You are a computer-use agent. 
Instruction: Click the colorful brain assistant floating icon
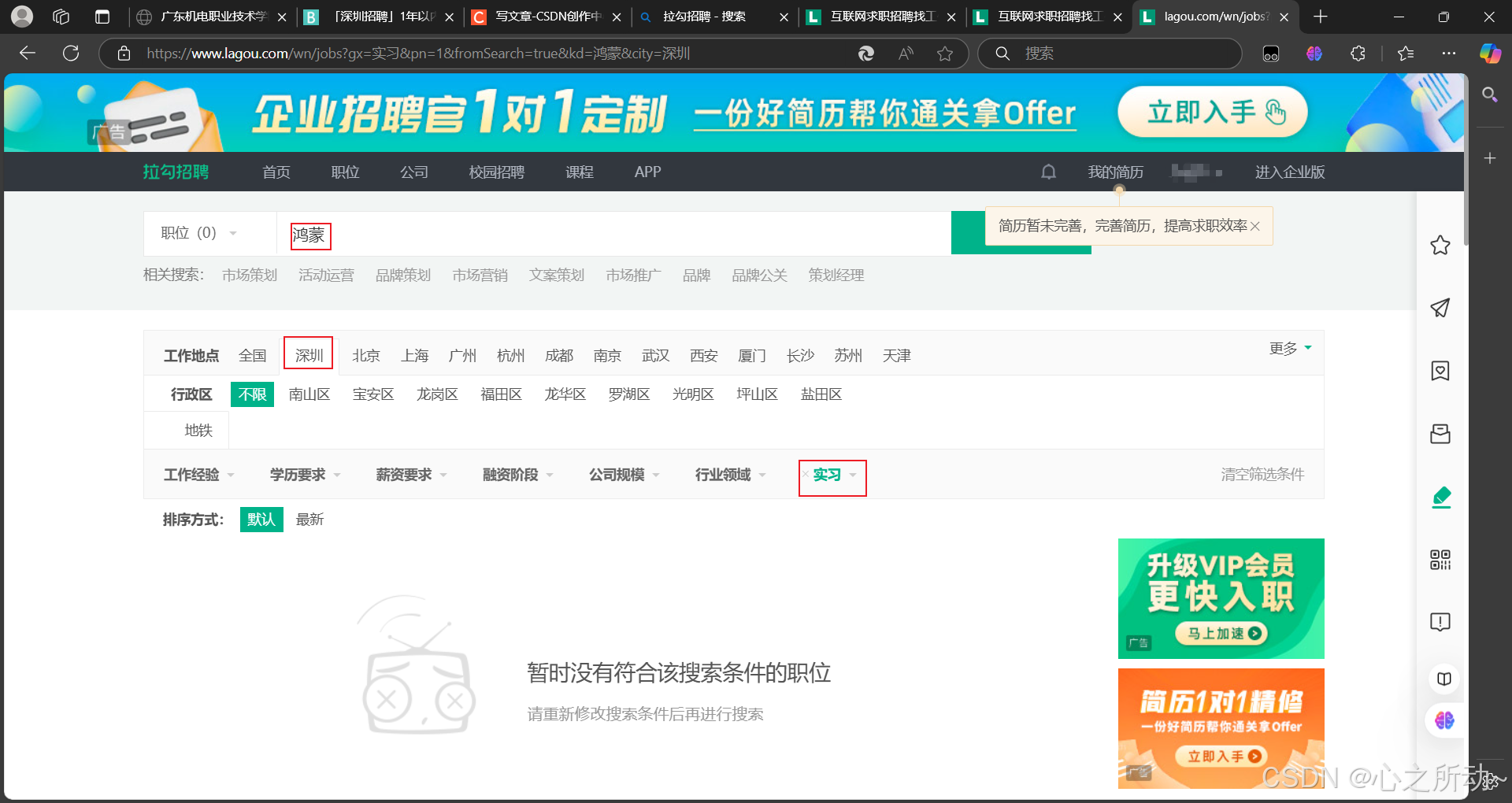tap(1444, 720)
